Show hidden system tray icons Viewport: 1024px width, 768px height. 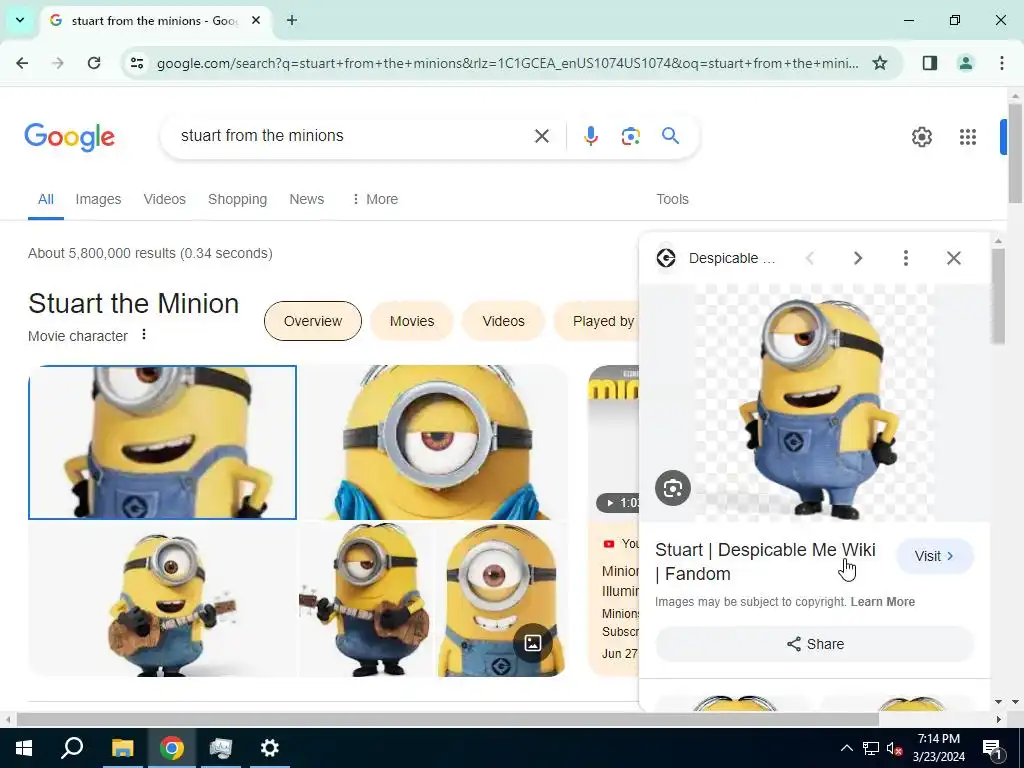coord(846,748)
